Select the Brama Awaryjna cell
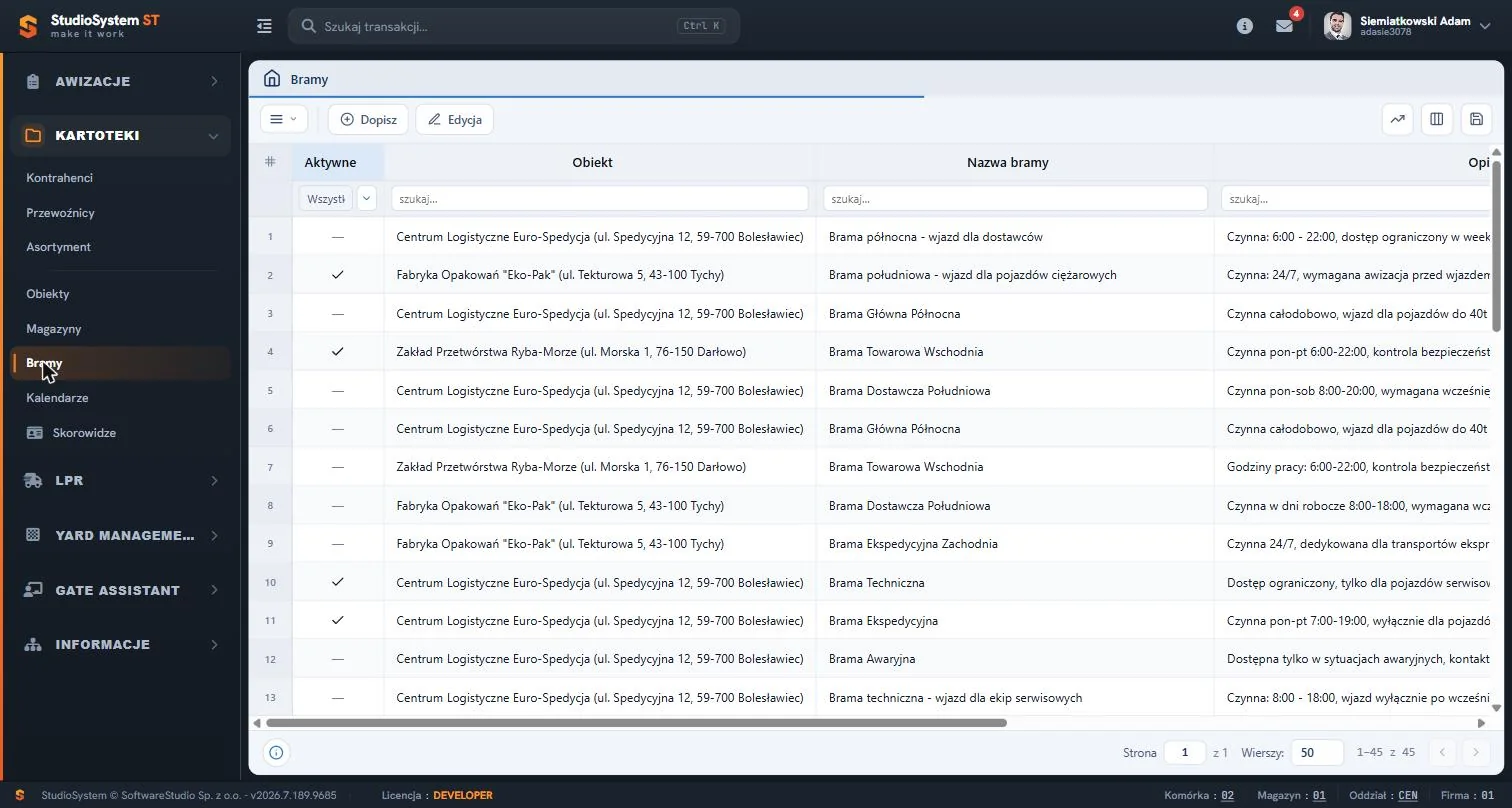This screenshot has width=1512, height=808. click(x=1015, y=659)
